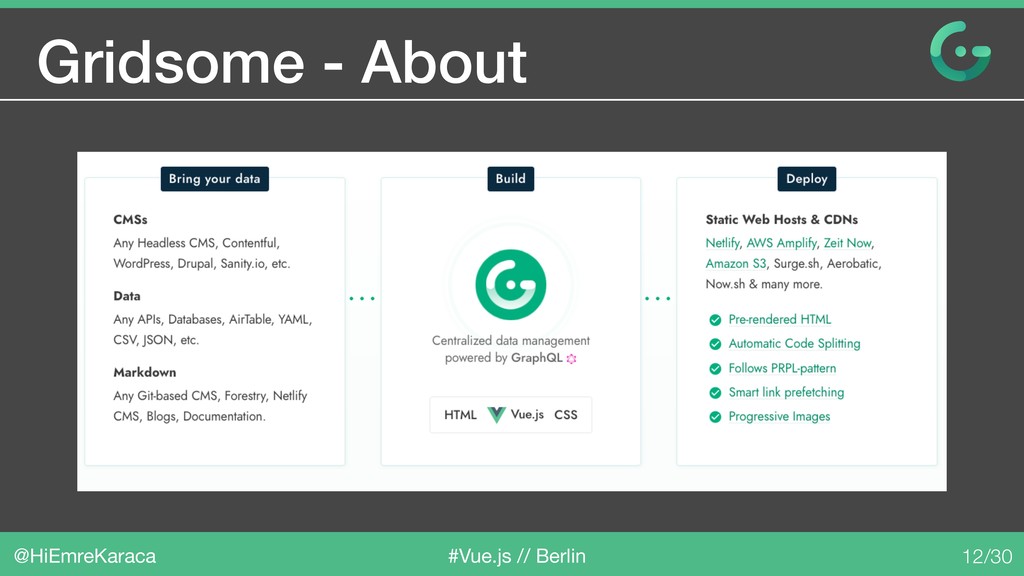Click the checkmark beside Progressive Images
Viewport: 1024px width, 576px height.
[715, 417]
